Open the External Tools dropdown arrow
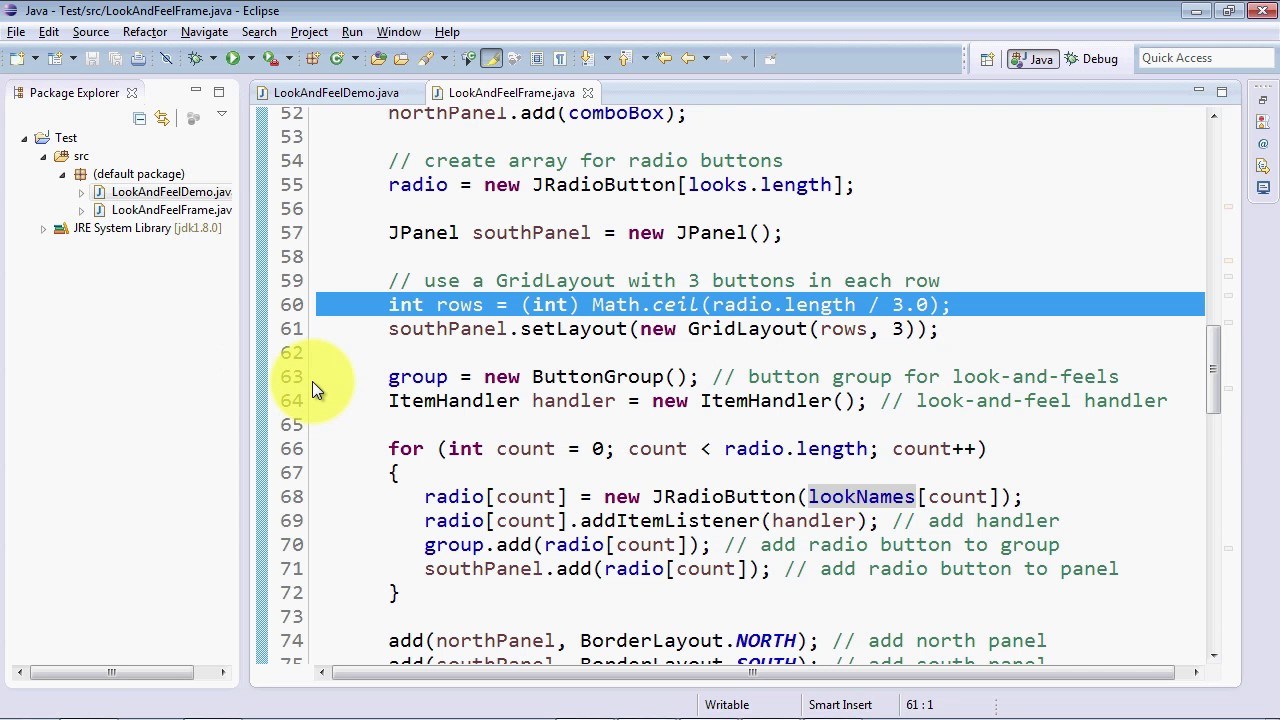Image resolution: width=1280 pixels, height=720 pixels. point(289,58)
